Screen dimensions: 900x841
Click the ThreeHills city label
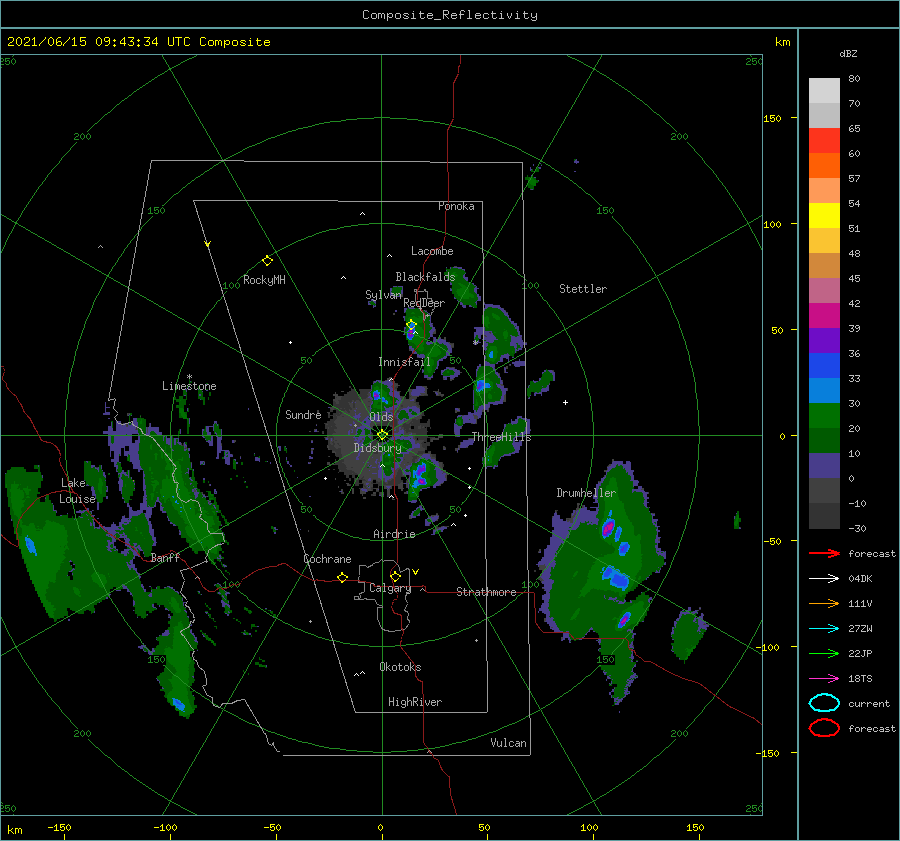(502, 437)
